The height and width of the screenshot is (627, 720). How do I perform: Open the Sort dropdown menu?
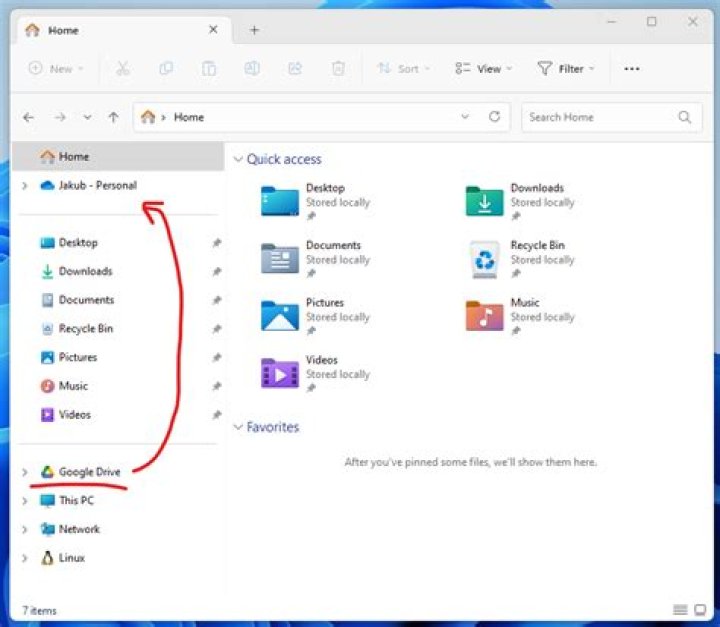click(x=404, y=69)
